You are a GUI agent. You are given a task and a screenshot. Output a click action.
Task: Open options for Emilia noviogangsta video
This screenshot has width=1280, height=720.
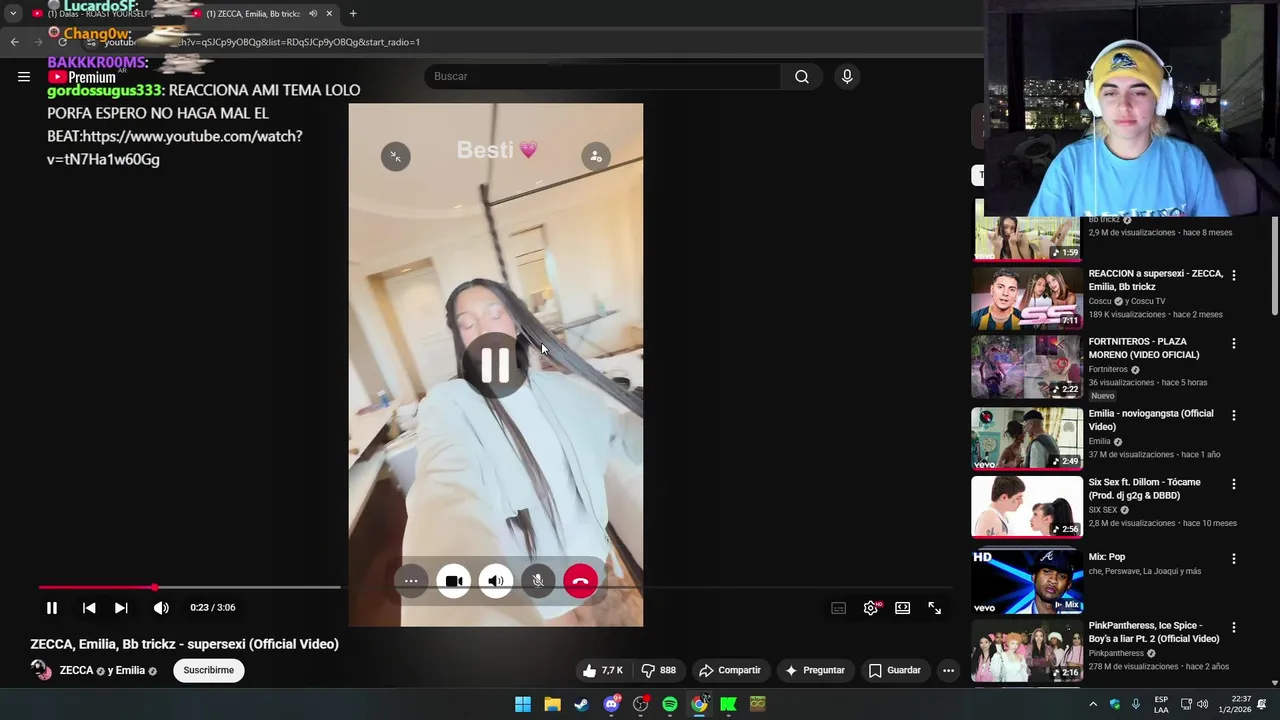click(1233, 415)
